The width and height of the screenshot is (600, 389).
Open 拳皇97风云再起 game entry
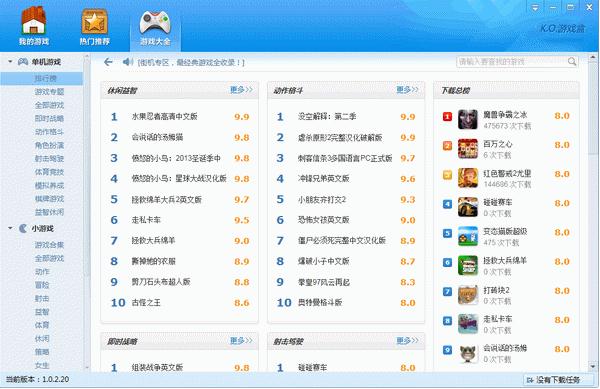pyautogui.click(x=324, y=282)
